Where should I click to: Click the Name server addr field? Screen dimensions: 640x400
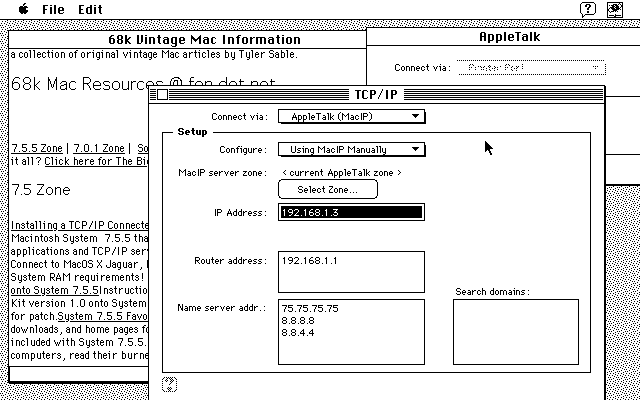click(x=351, y=331)
